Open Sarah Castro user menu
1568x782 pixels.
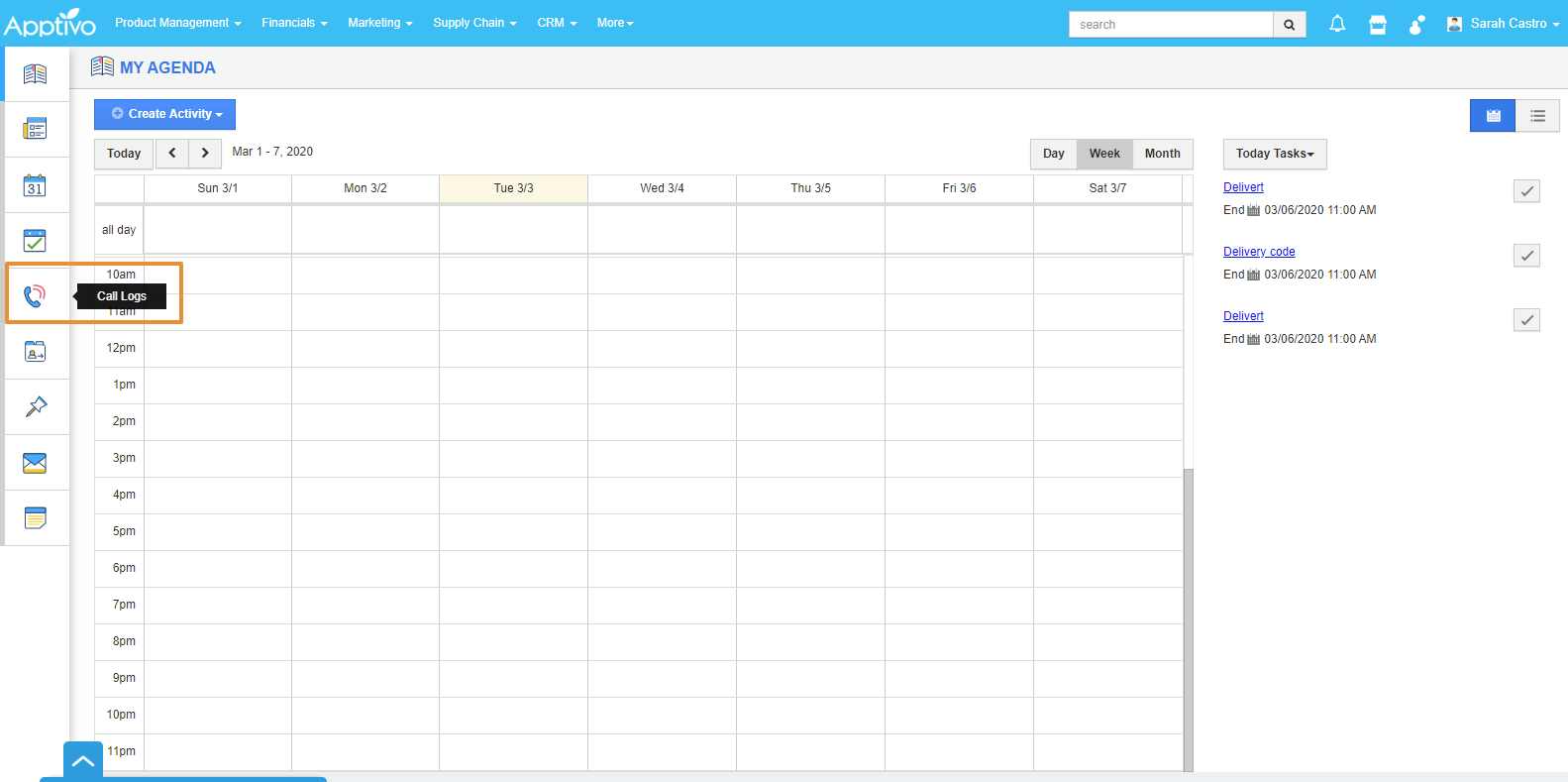click(x=1503, y=24)
